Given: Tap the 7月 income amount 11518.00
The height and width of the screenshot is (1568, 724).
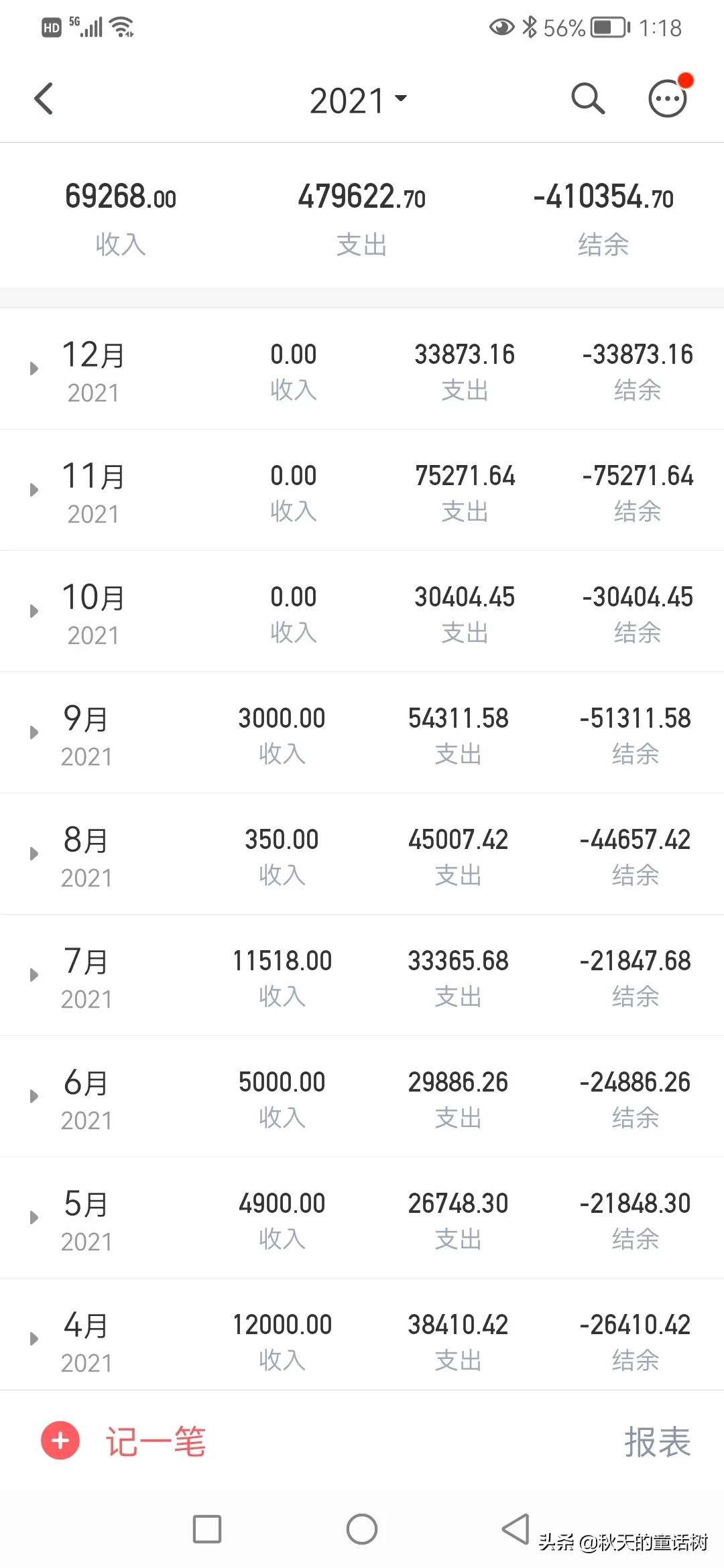Looking at the screenshot, I should tap(282, 962).
